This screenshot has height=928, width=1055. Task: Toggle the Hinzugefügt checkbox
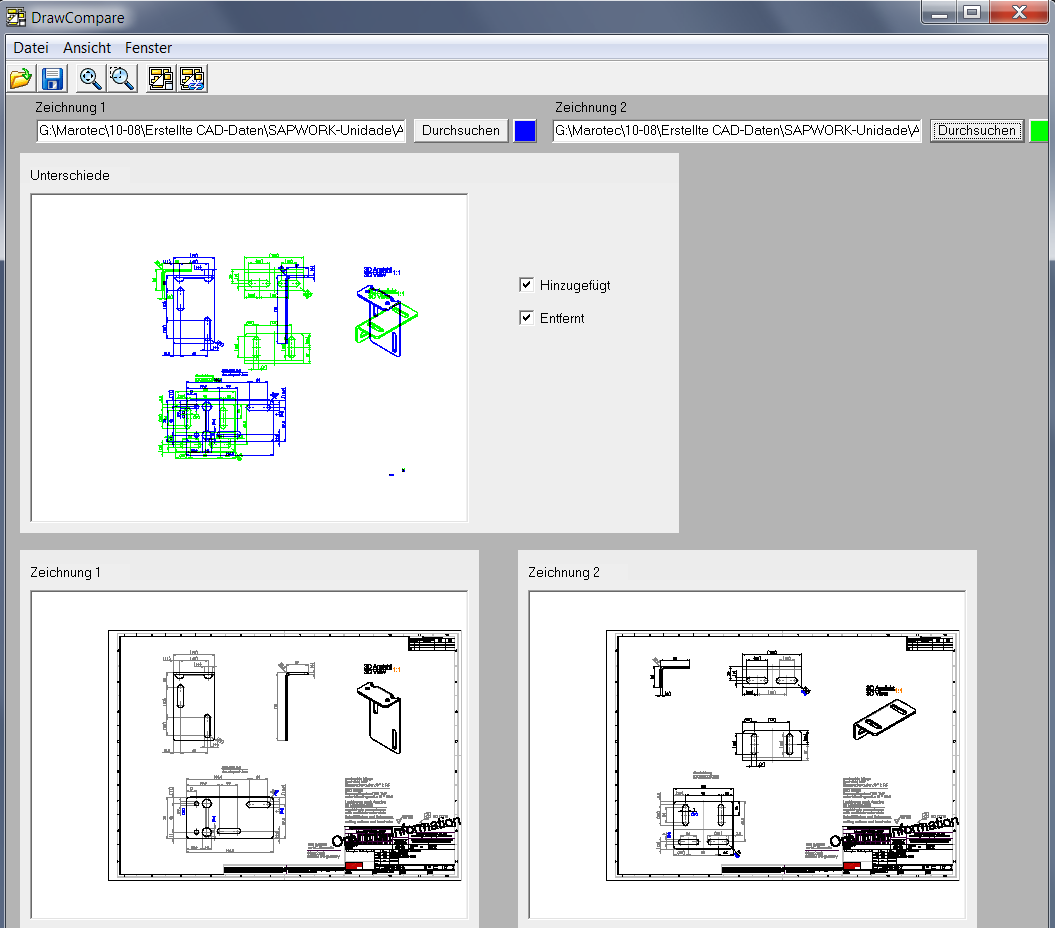pyautogui.click(x=526, y=284)
